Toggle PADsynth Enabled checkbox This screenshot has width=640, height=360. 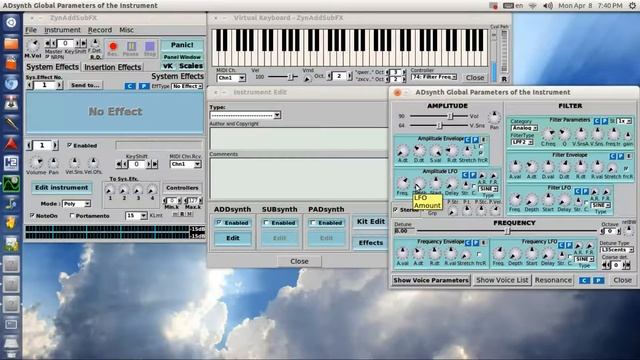(x=313, y=223)
